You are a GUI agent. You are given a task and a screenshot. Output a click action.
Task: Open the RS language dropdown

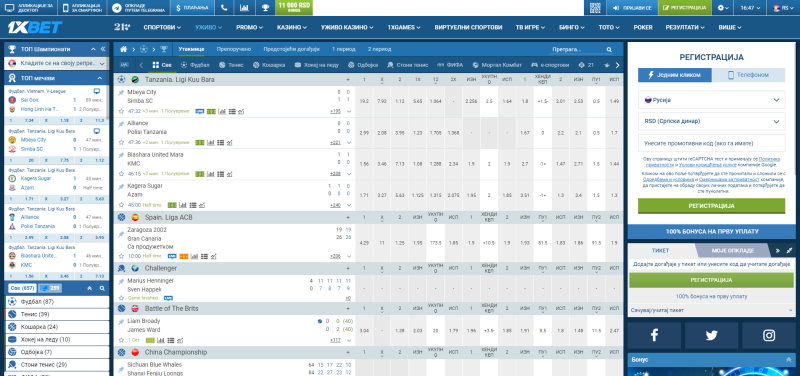783,8
